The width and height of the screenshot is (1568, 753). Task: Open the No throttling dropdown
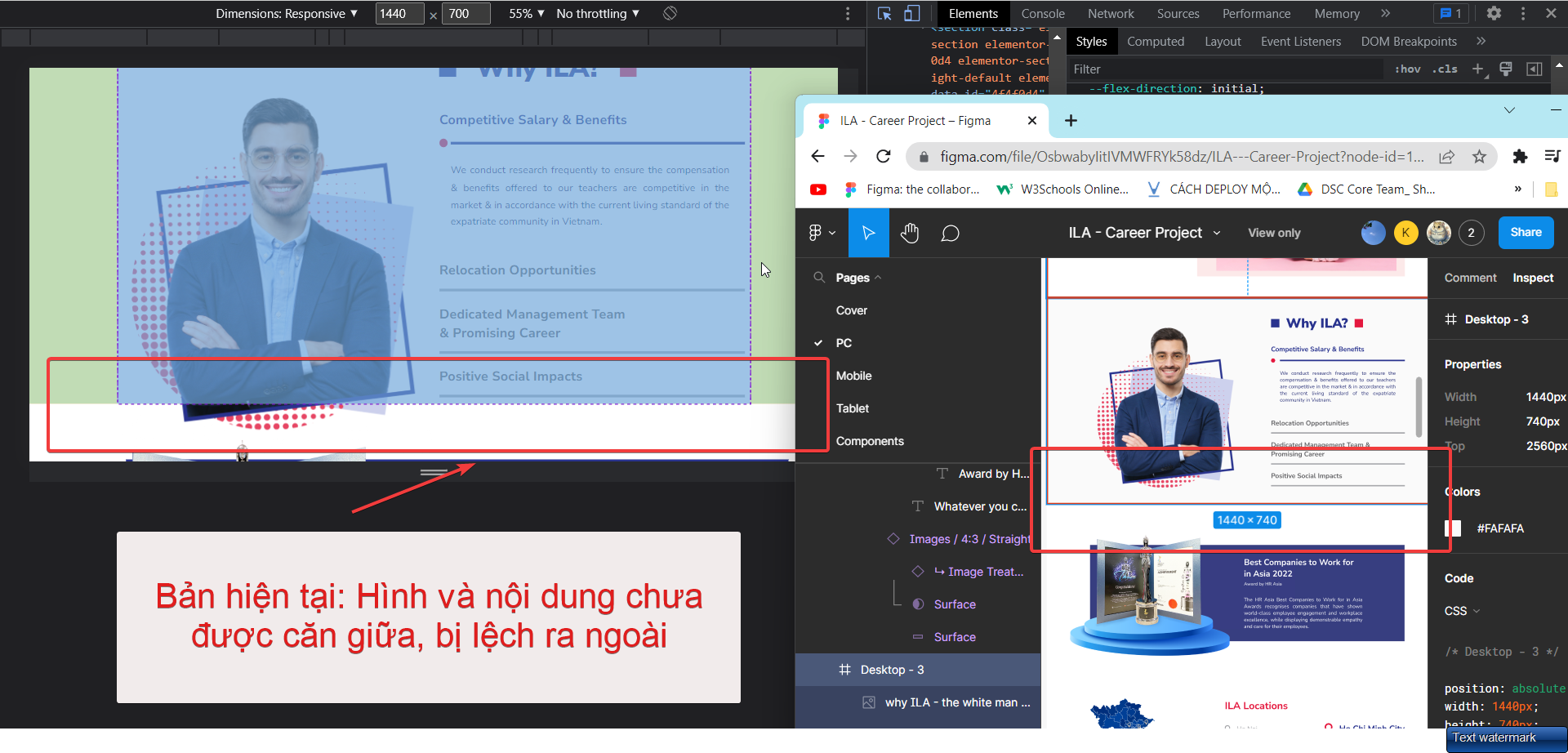598,13
